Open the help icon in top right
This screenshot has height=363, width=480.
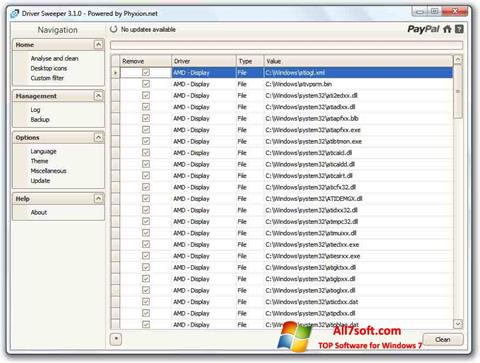pos(459,29)
